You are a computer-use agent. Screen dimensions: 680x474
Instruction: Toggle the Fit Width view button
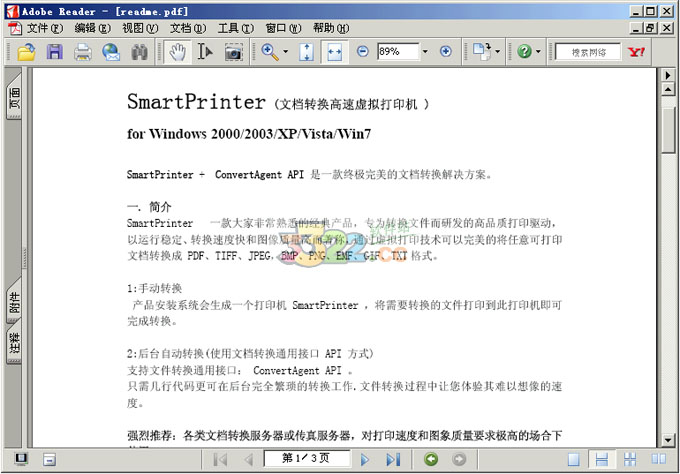pyautogui.click(x=334, y=52)
